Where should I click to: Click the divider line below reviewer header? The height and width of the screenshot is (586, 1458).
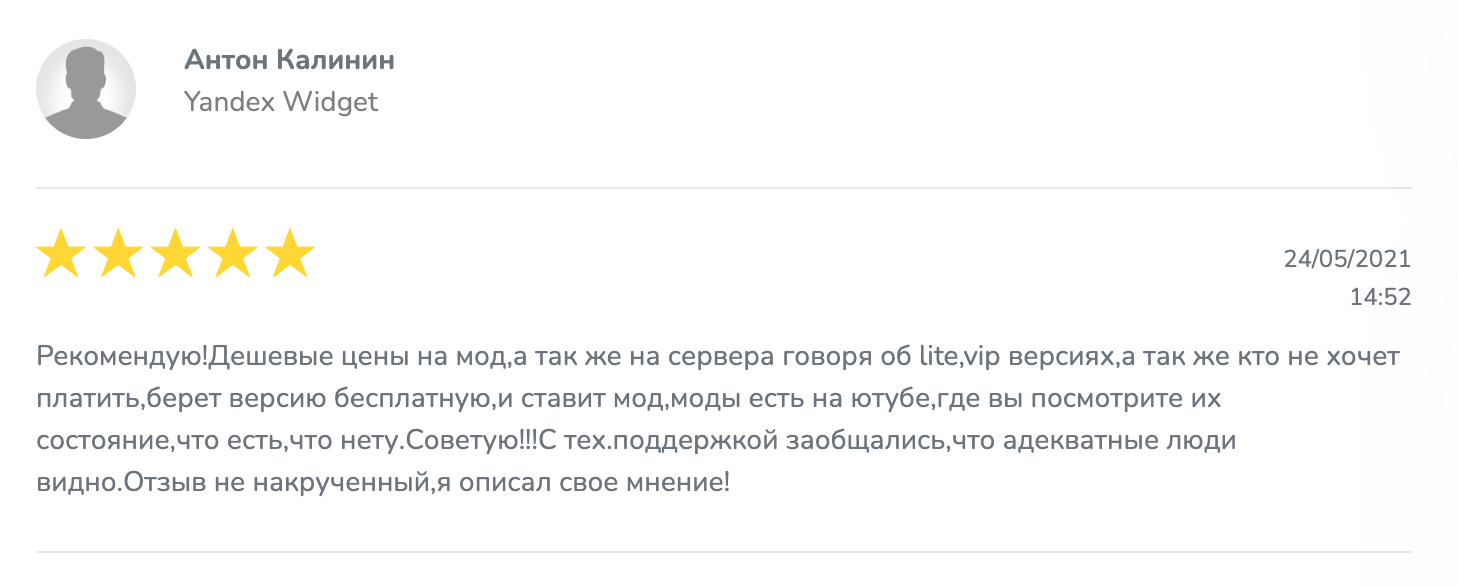[x=723, y=188]
